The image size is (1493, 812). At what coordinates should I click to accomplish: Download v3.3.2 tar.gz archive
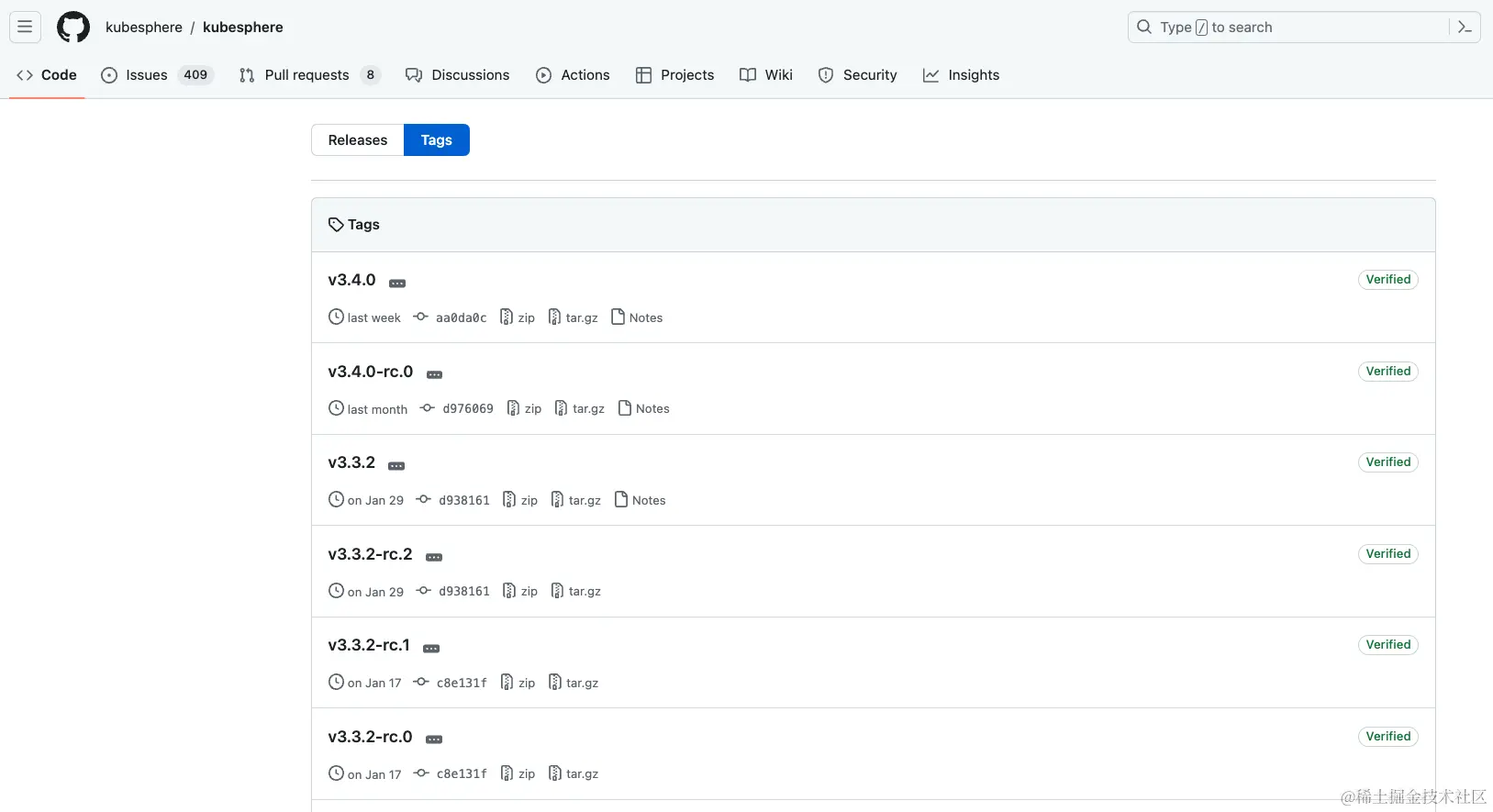tap(575, 500)
